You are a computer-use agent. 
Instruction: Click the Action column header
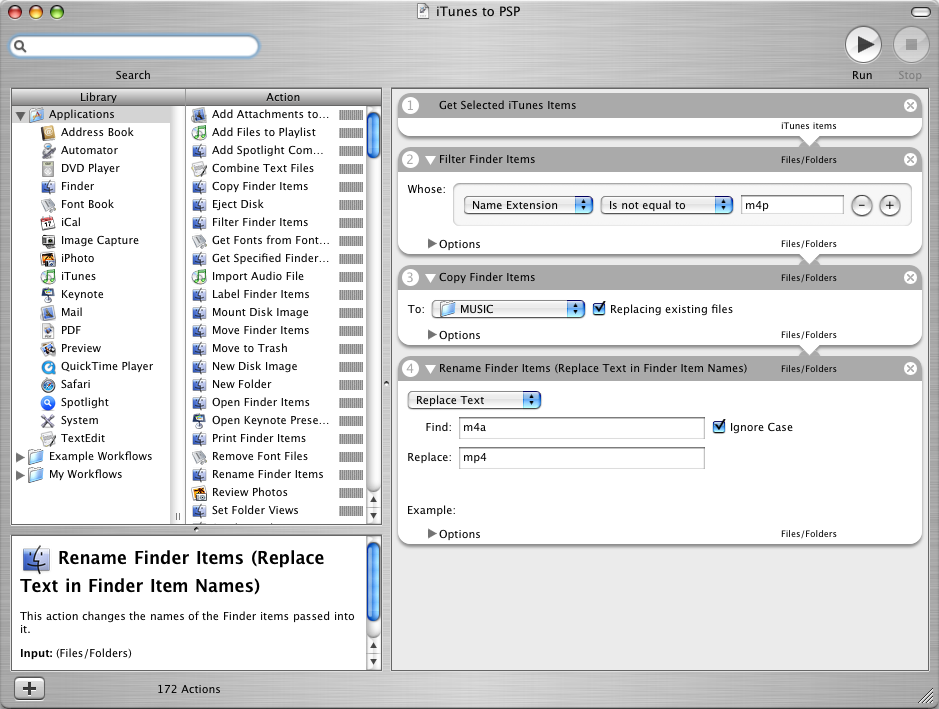tap(283, 97)
